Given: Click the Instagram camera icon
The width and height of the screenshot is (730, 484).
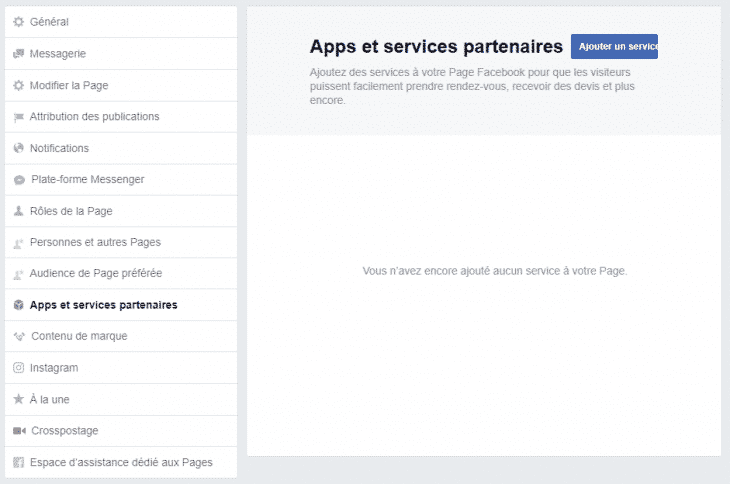Looking at the screenshot, I should 18,368.
